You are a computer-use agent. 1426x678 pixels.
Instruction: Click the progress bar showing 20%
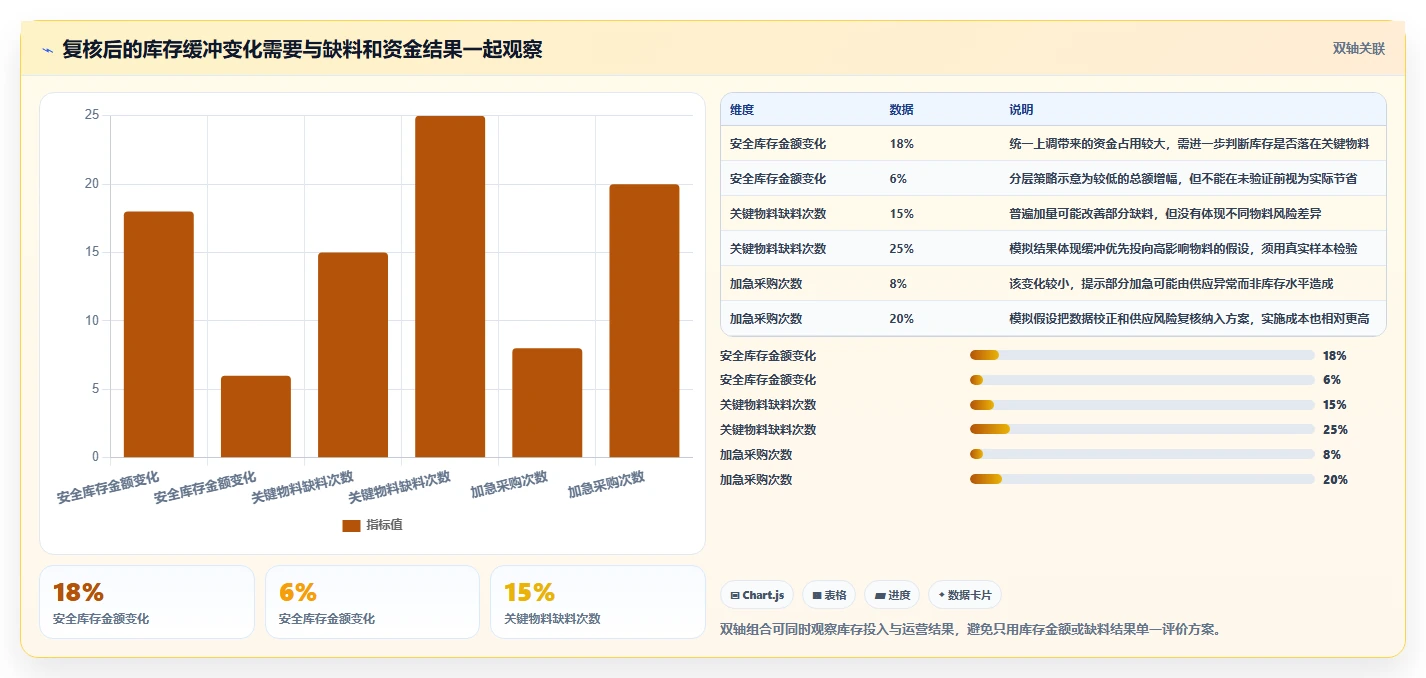click(1142, 479)
